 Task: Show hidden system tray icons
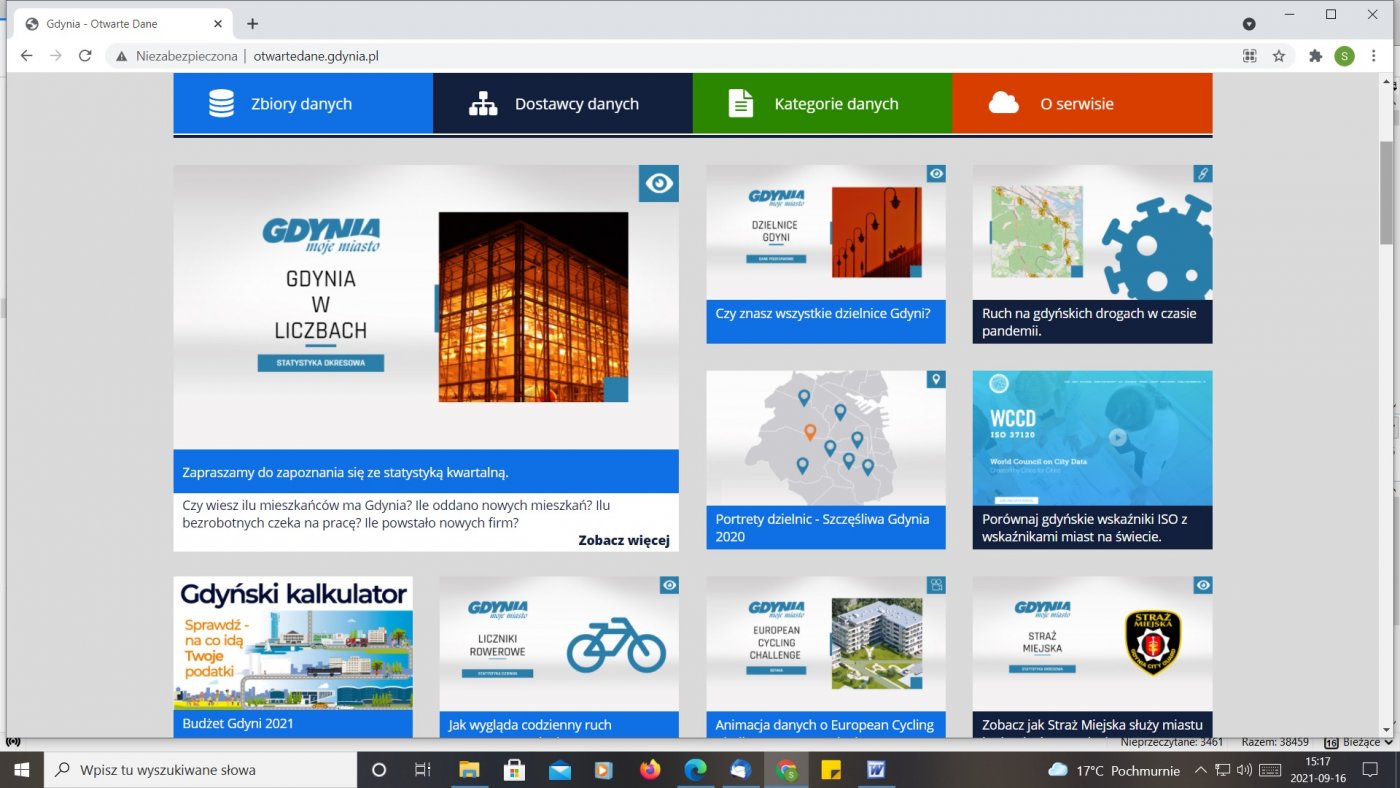click(1201, 770)
